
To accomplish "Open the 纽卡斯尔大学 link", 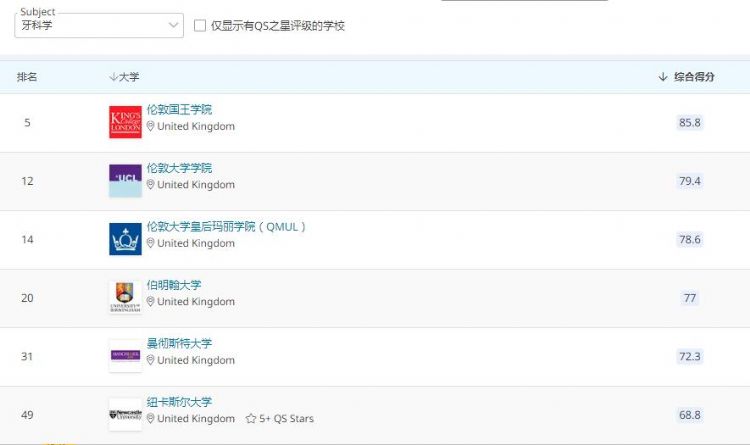I will pos(179,402).
